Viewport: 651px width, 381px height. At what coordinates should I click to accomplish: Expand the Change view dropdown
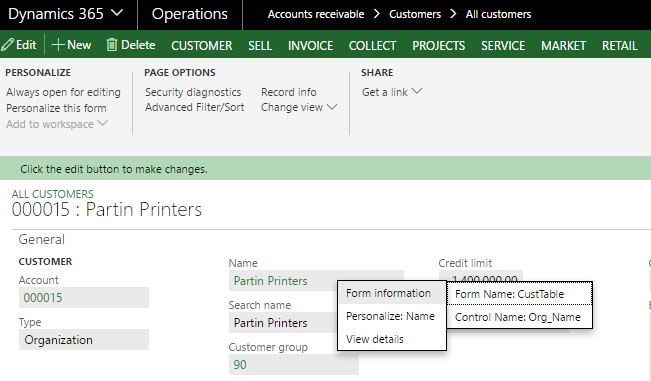point(332,107)
